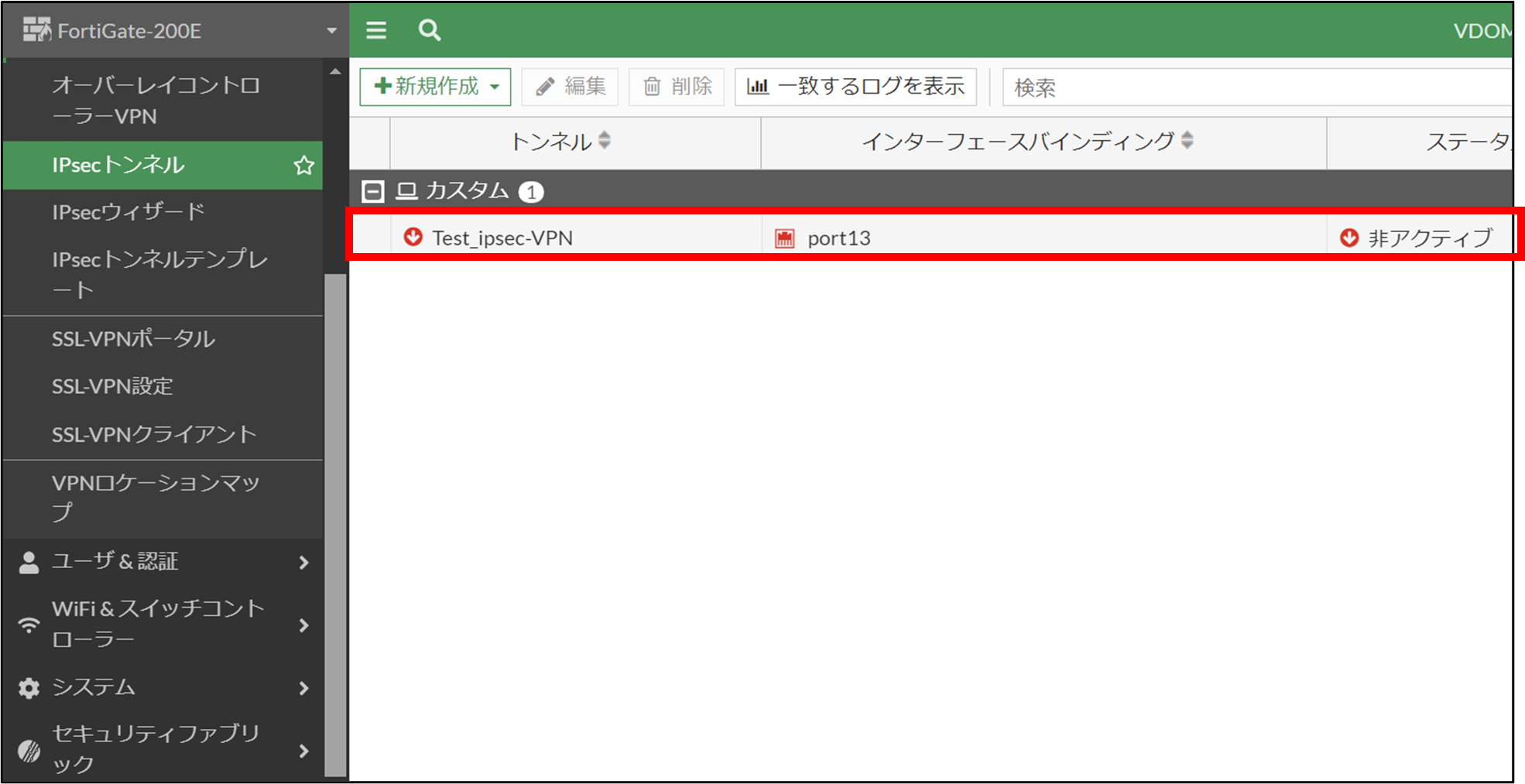Click the 削除 button
Screen dimensions: 1525x784
(677, 87)
